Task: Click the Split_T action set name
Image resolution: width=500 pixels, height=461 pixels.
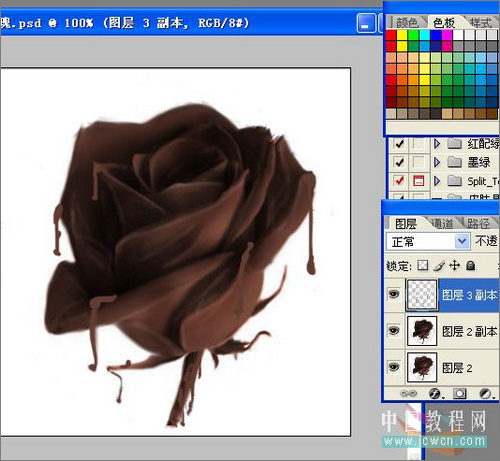Action: (x=483, y=181)
